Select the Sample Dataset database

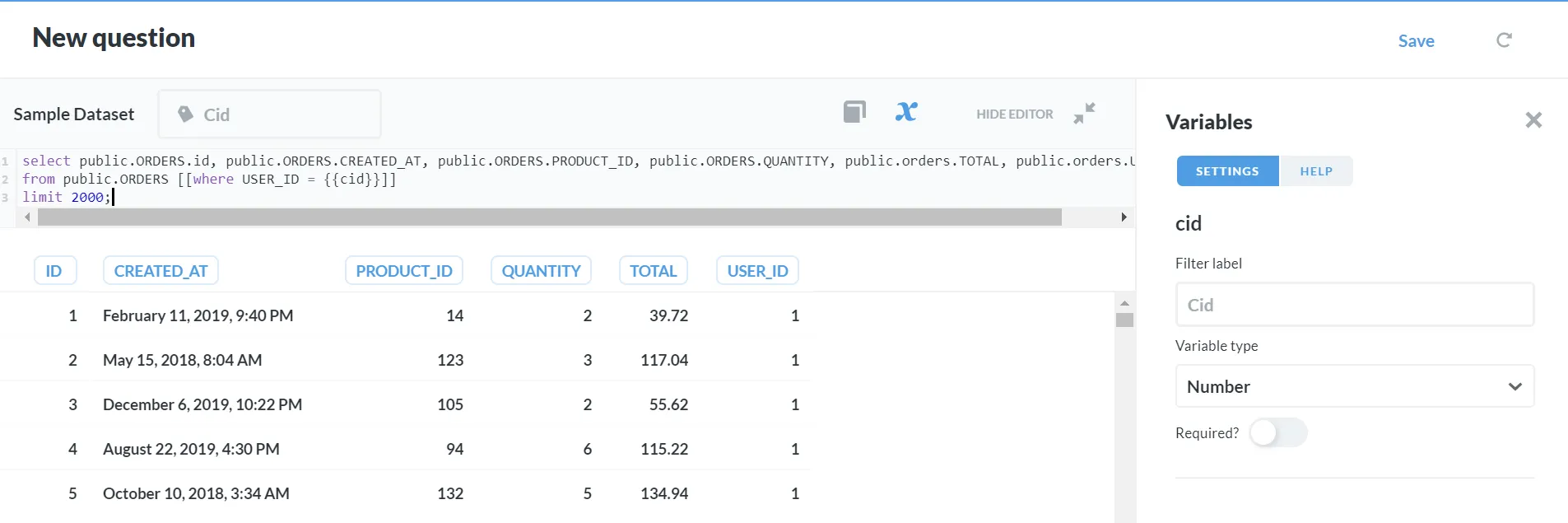(74, 114)
